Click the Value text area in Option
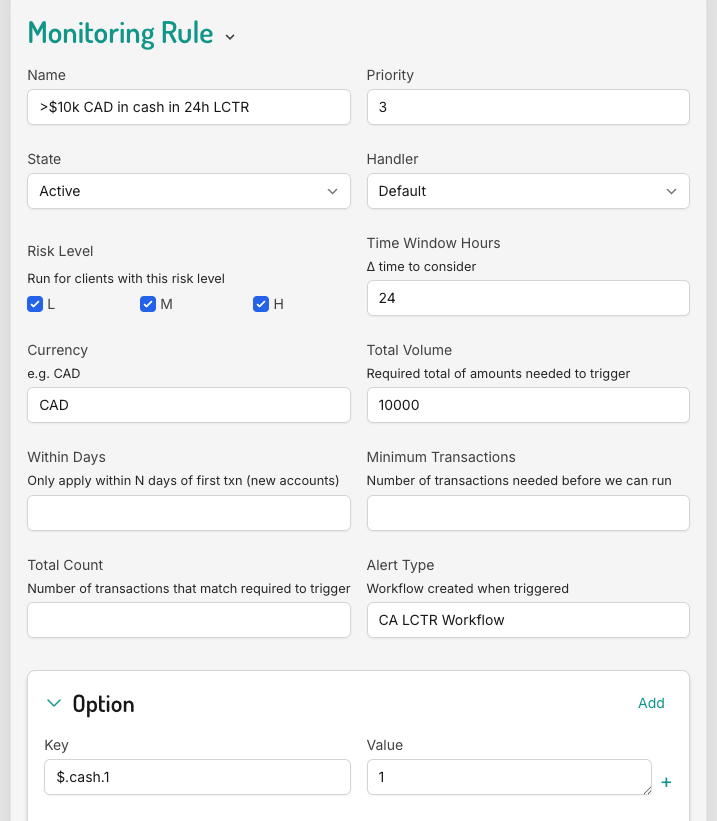717x821 pixels. 508,777
